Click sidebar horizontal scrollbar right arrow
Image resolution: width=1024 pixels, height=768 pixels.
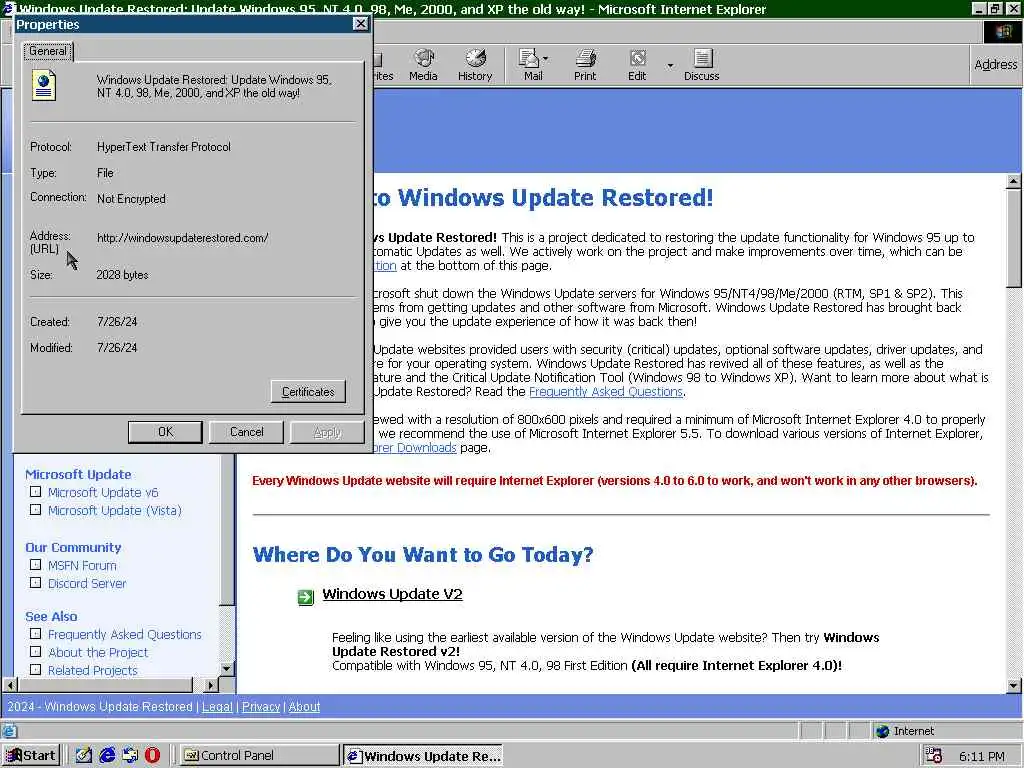pos(210,685)
